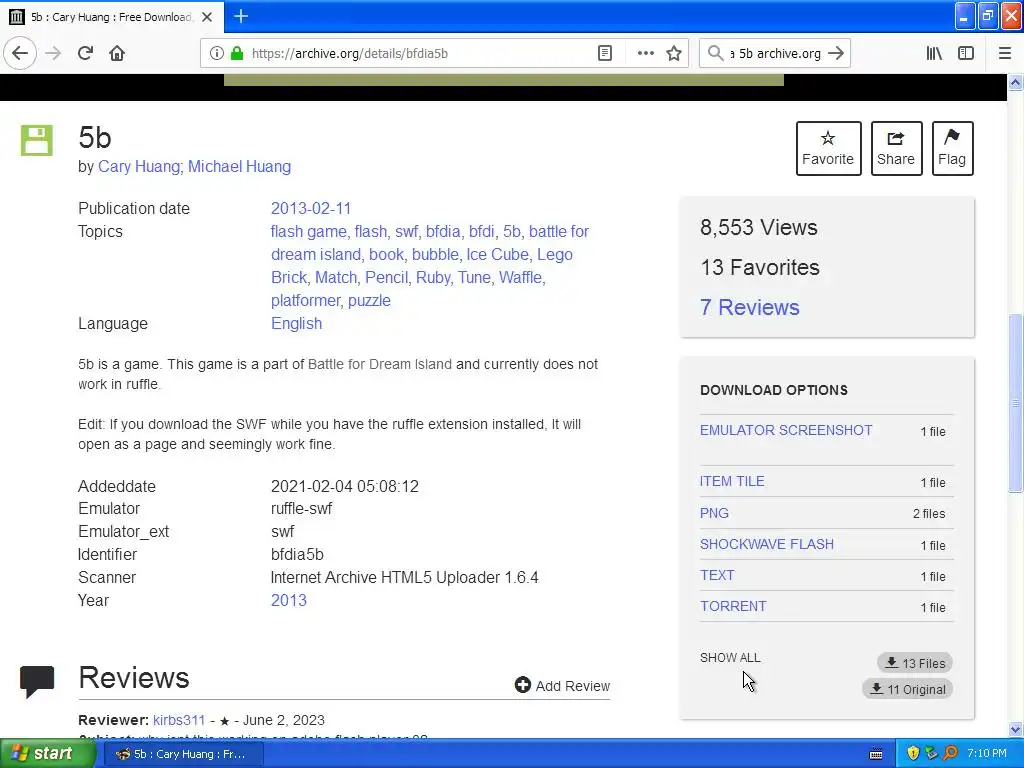
Task: Click the Reviews speech bubble icon
Action: pyautogui.click(x=37, y=681)
